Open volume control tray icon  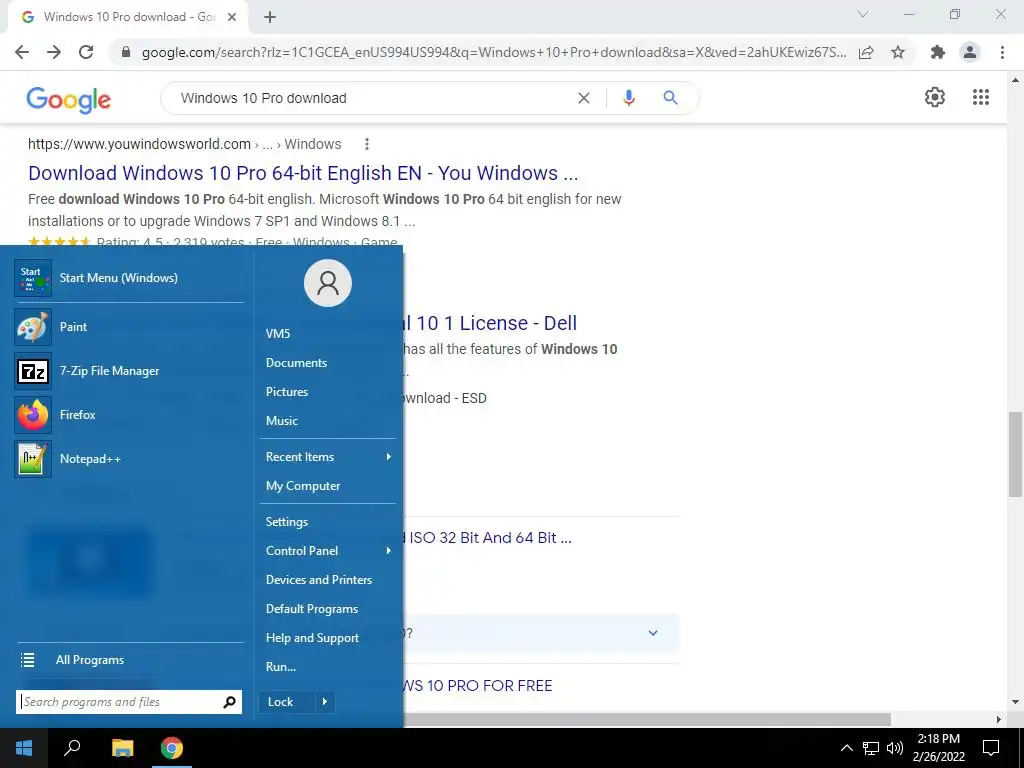pos(895,748)
